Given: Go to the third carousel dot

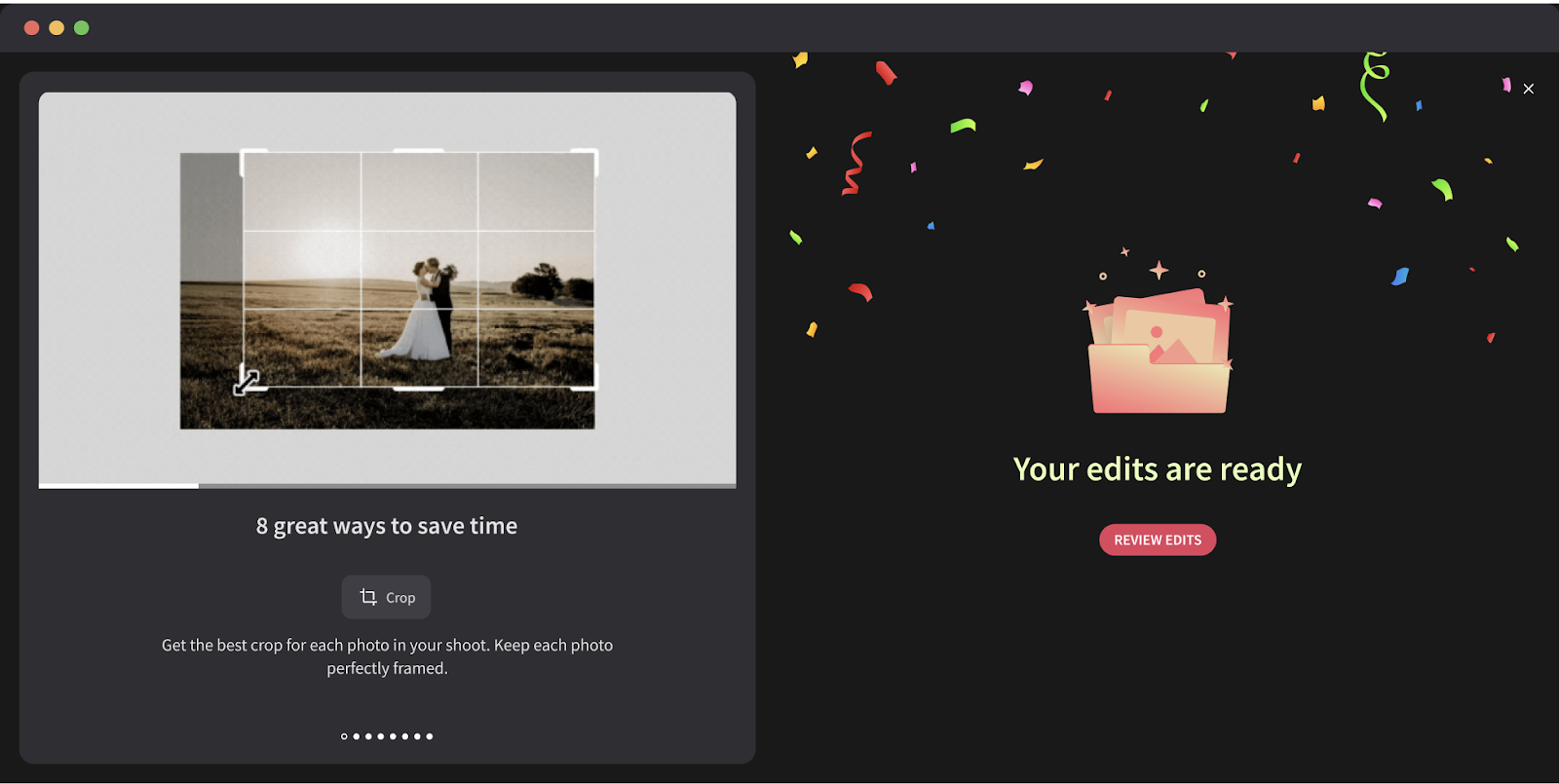Looking at the screenshot, I should [x=368, y=736].
